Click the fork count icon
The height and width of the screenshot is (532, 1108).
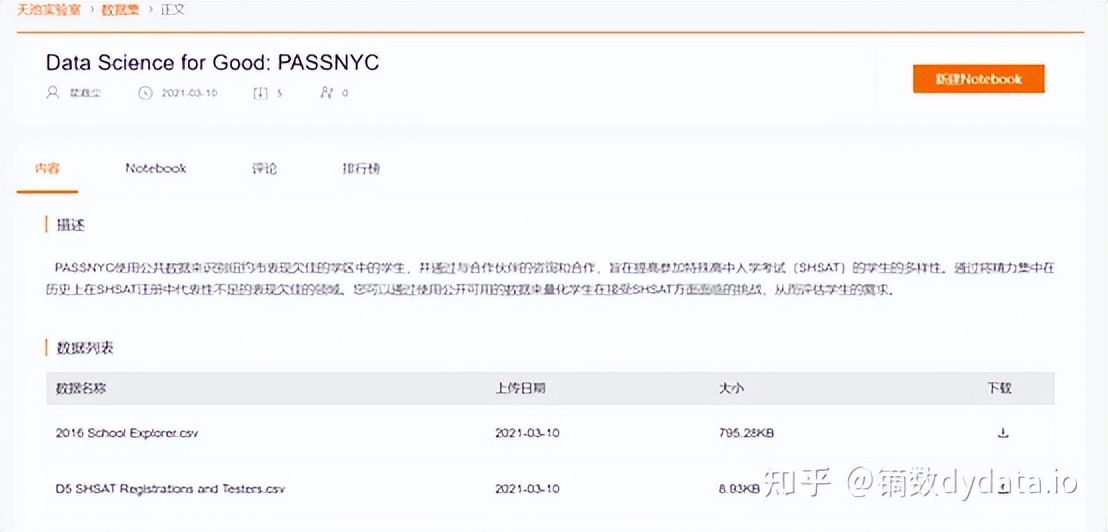coord(325,93)
